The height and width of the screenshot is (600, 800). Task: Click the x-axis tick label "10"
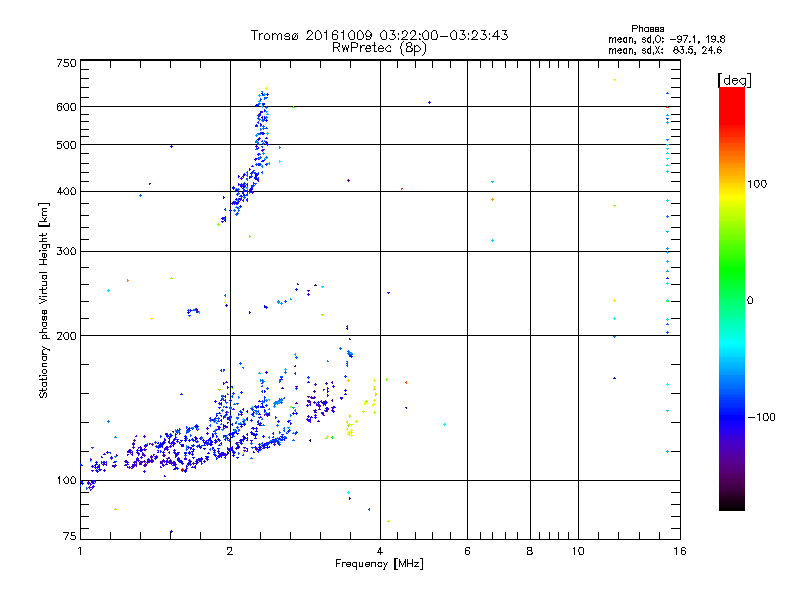[578, 551]
